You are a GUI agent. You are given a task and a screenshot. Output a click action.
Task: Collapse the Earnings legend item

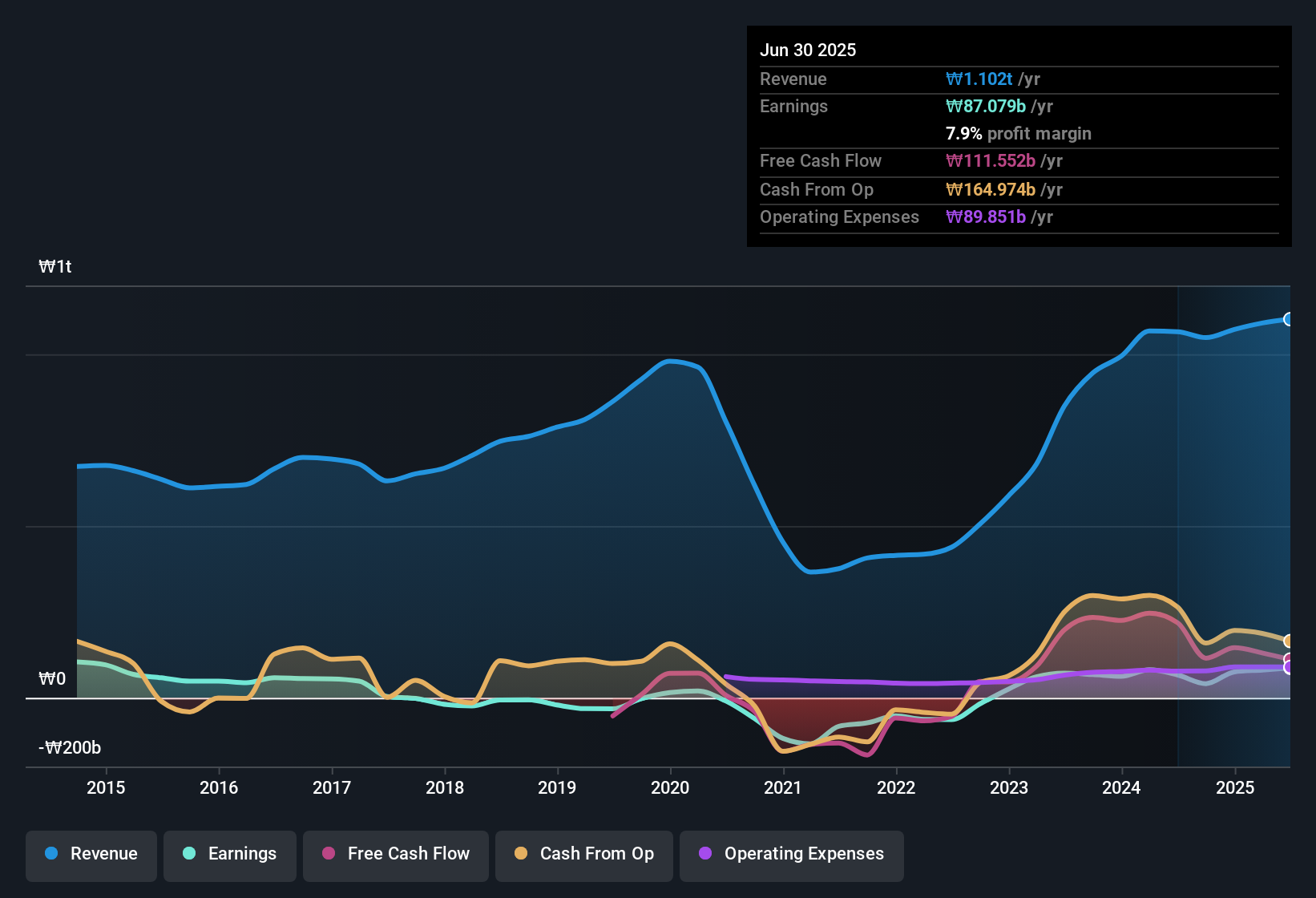[x=230, y=854]
